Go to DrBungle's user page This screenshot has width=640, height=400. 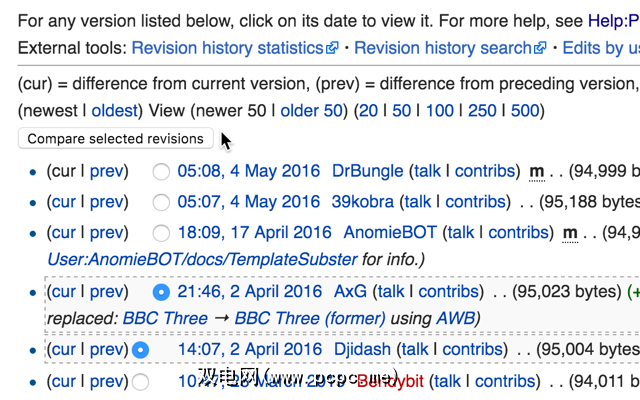click(x=367, y=172)
